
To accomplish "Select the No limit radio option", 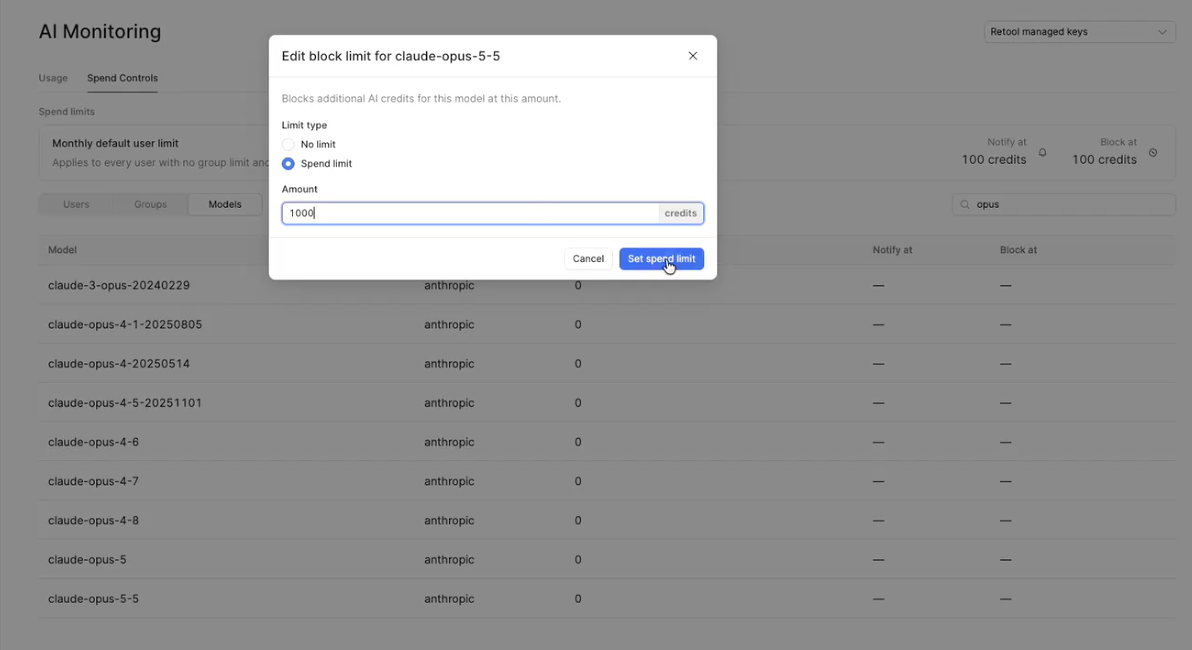I will 288,144.
